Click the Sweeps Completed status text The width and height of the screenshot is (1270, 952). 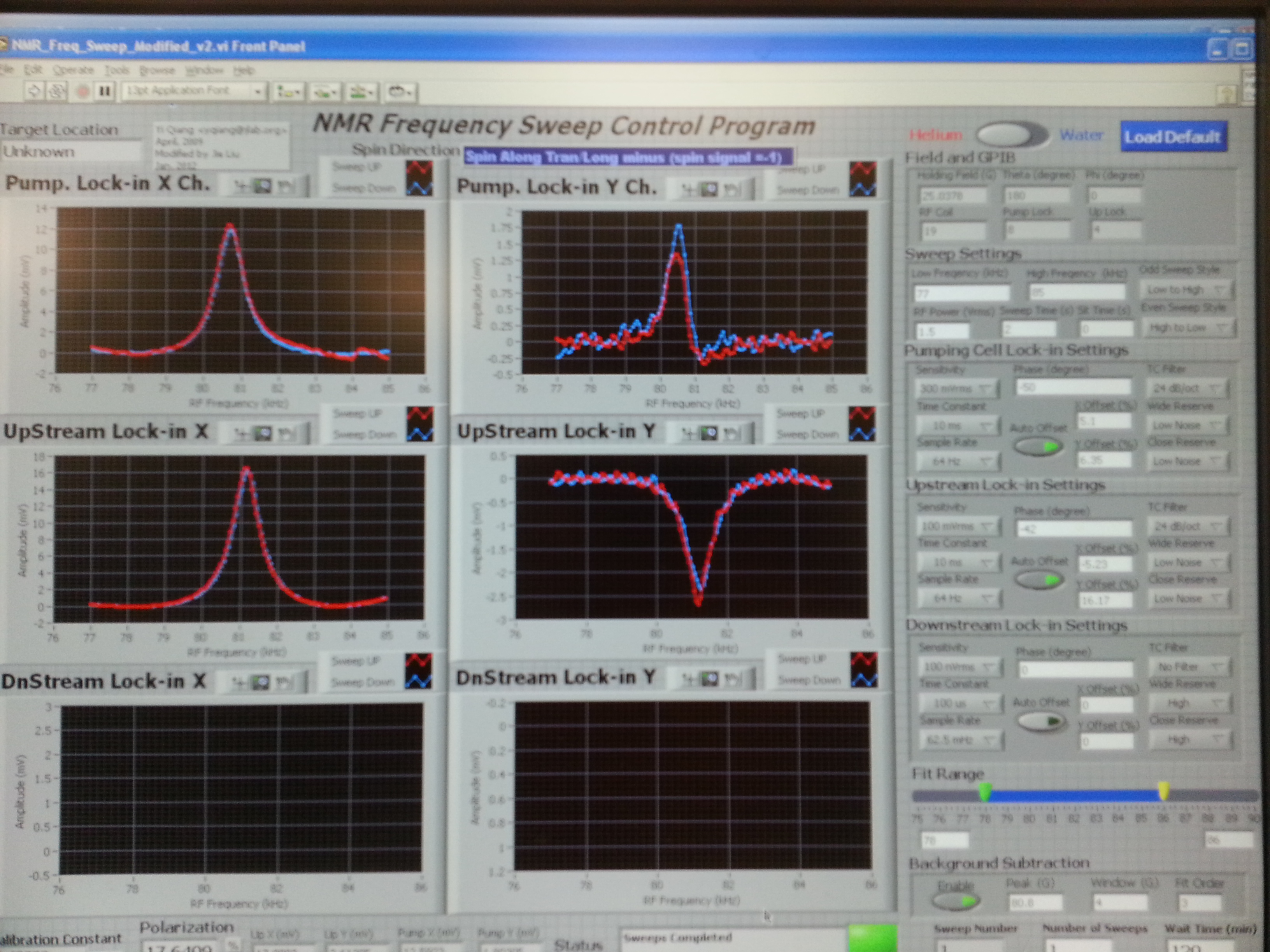click(677, 938)
